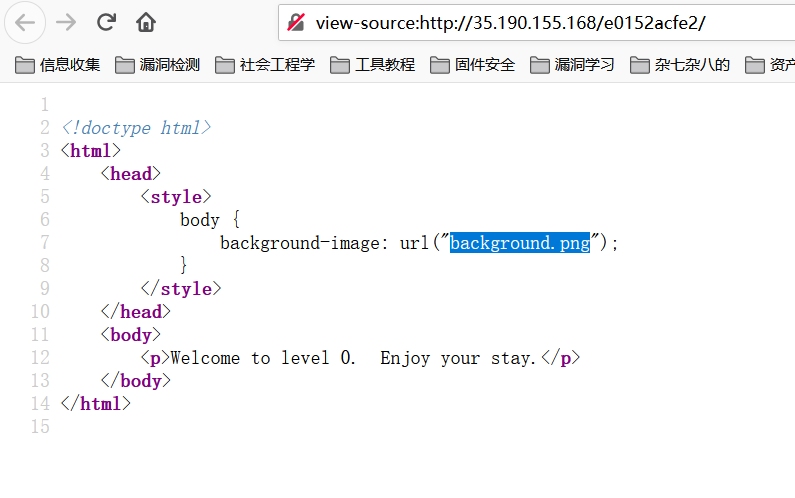The height and width of the screenshot is (498, 795).
Task: Go forward to the next page
Action: coord(66,22)
